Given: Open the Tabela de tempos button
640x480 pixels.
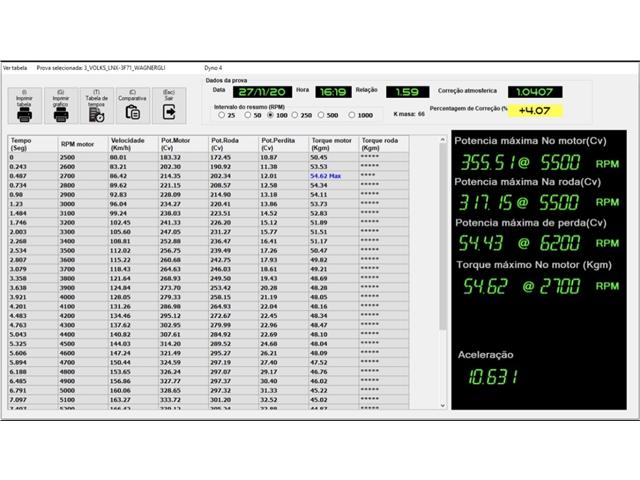Looking at the screenshot, I should coord(97,106).
